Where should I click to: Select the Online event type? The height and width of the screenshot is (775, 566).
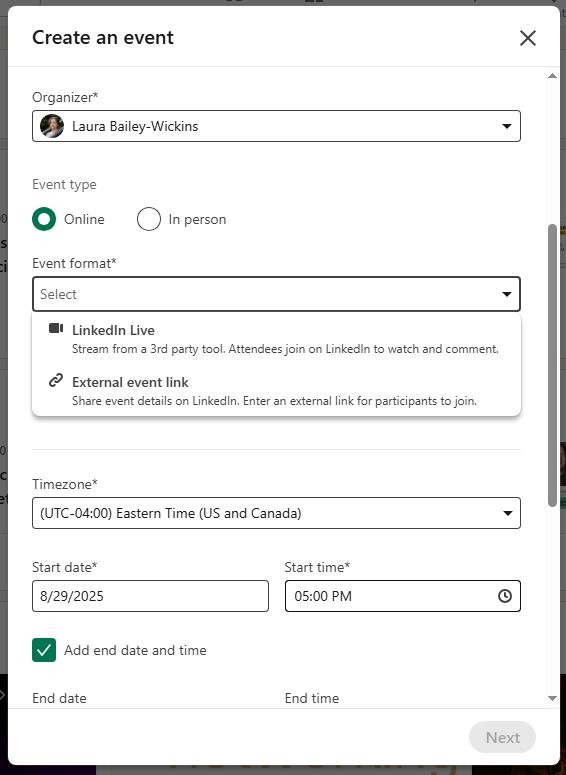tap(44, 219)
